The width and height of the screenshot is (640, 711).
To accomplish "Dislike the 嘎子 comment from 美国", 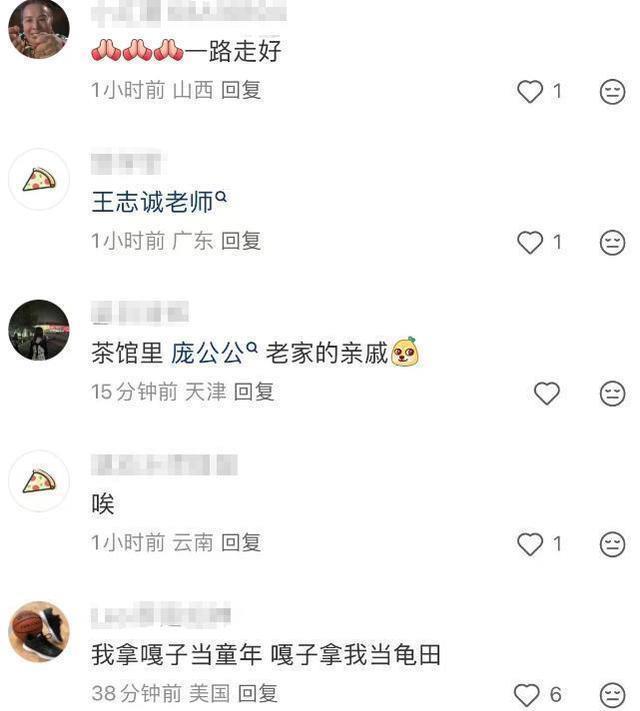I will [x=612, y=695].
